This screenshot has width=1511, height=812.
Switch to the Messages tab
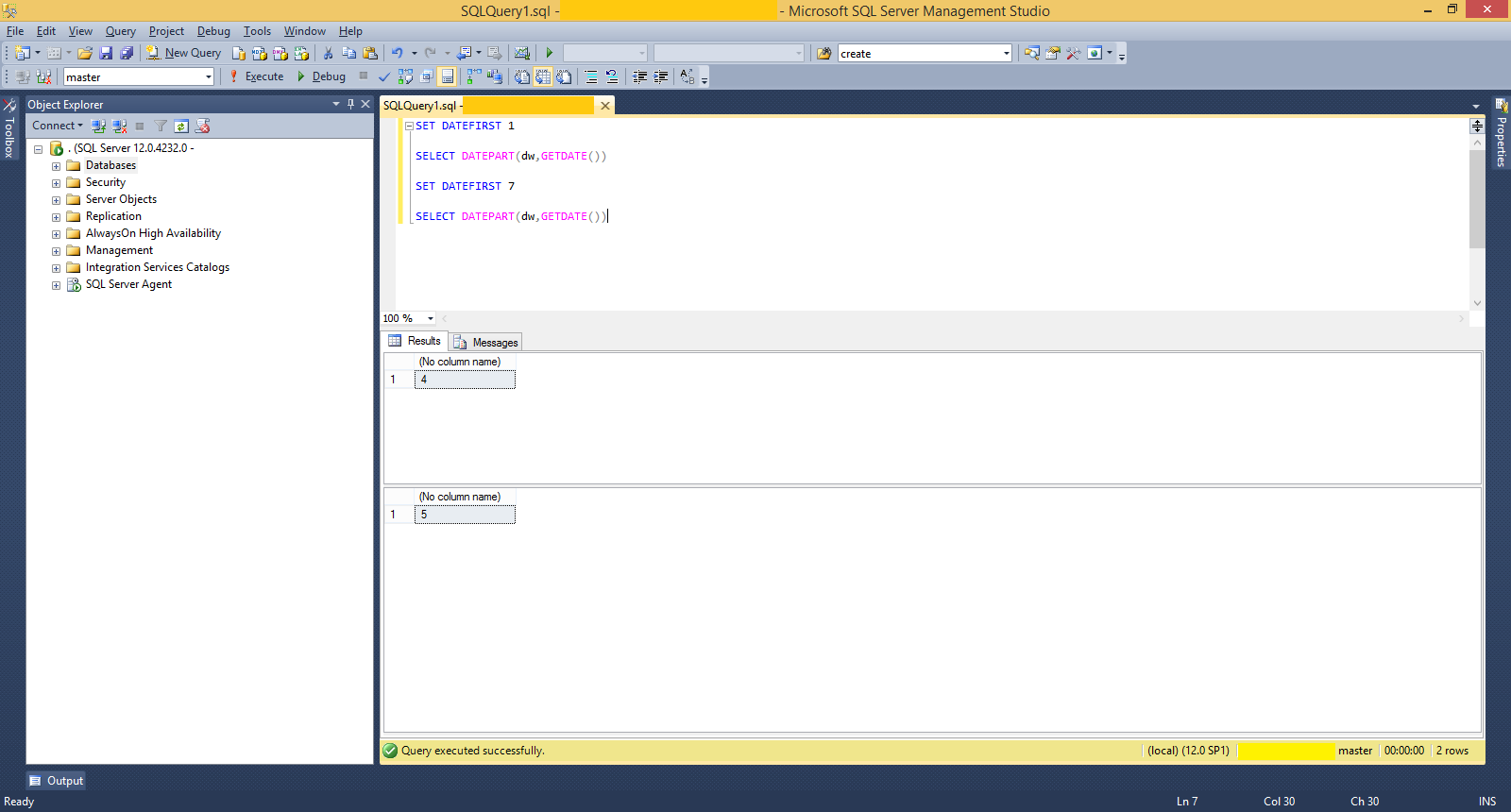pos(485,342)
